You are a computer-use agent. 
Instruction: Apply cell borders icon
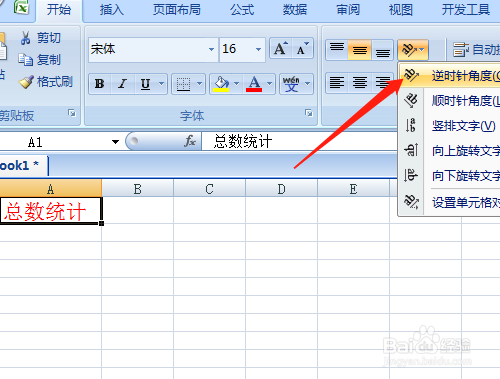(183, 83)
